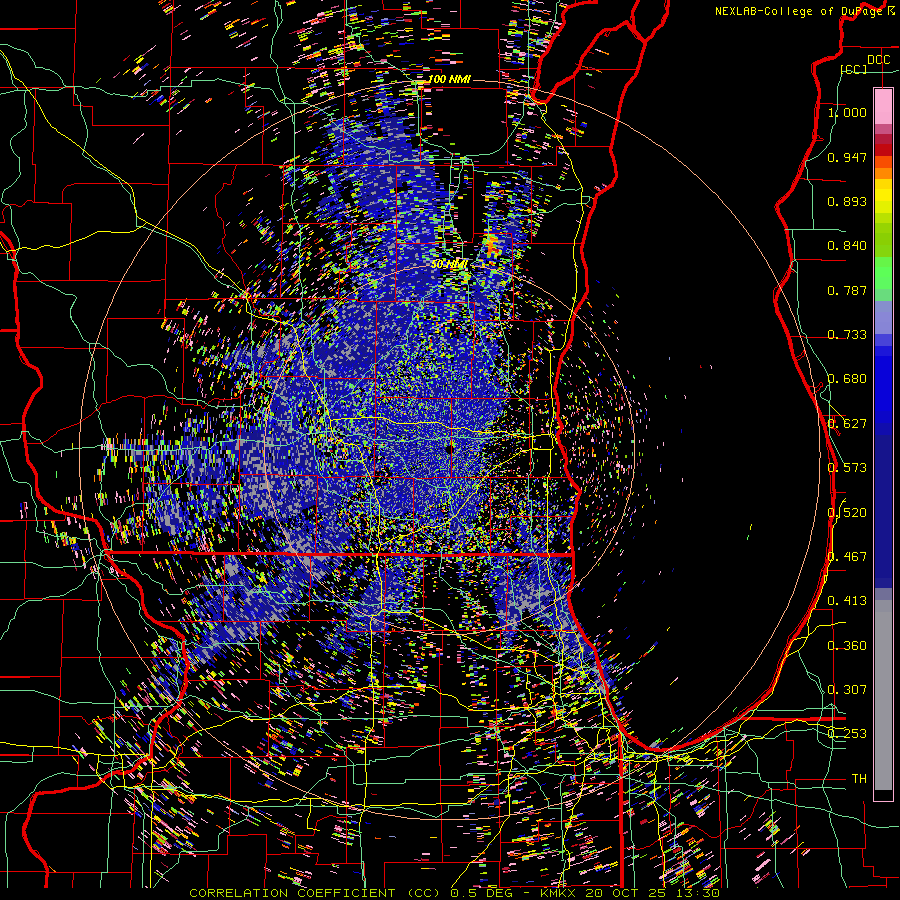Select the 0.733 legend value

847,335
